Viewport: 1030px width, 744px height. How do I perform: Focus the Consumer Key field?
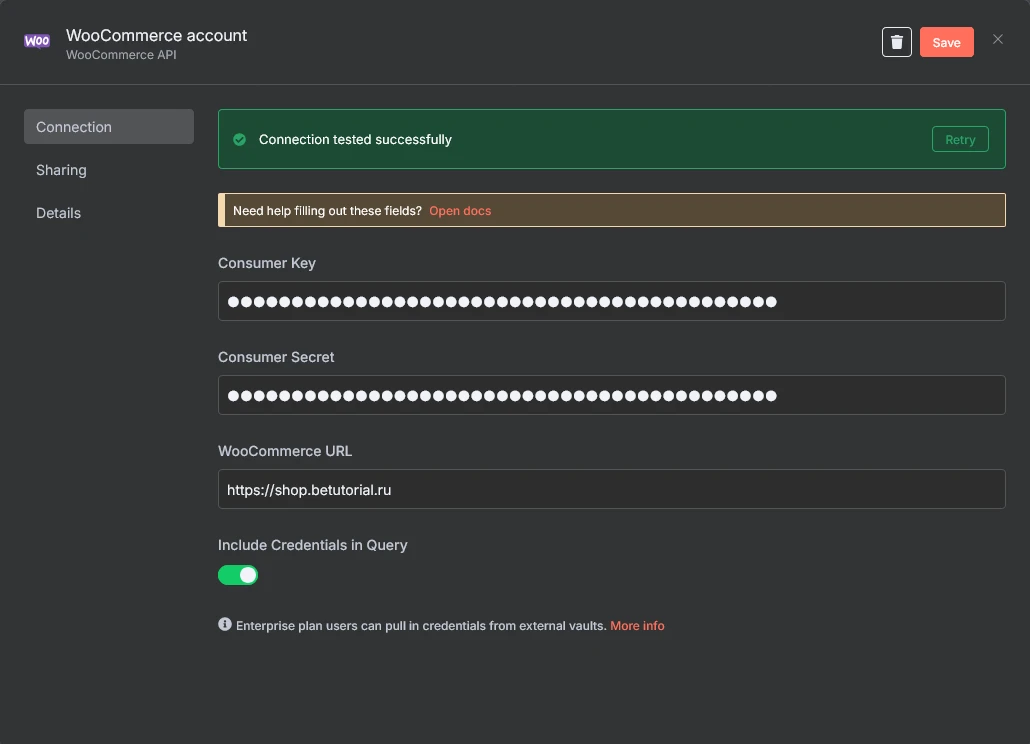click(611, 301)
